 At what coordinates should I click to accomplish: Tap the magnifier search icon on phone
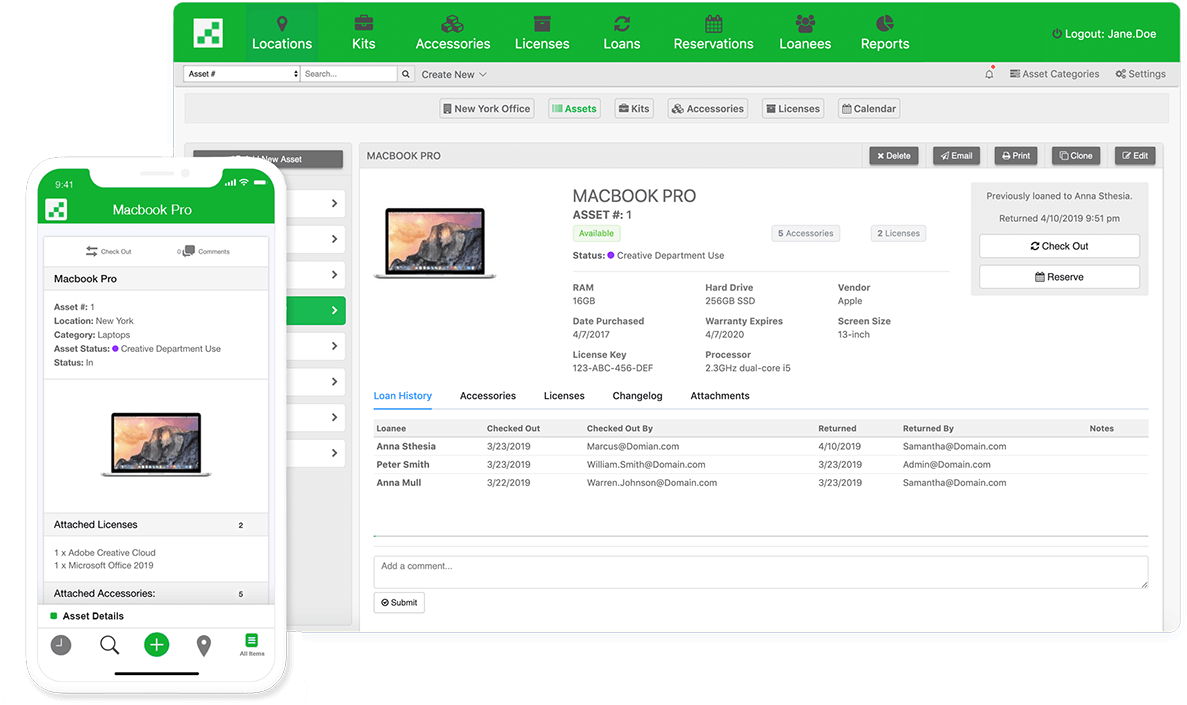pos(109,645)
